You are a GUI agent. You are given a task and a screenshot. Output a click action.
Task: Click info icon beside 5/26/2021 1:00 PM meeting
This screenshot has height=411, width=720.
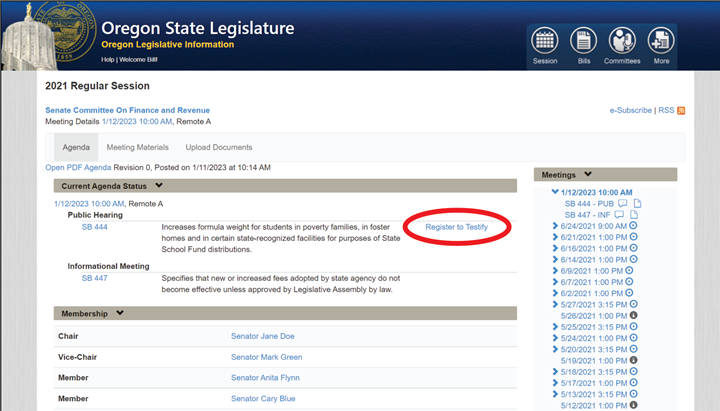633,315
